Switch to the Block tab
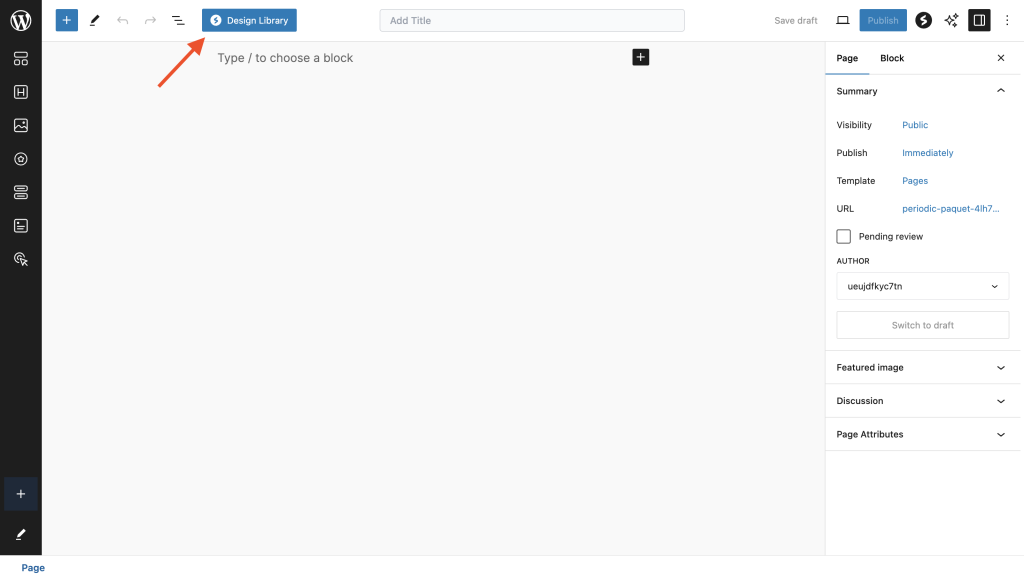Screen dimensions: 1024x574 [891, 58]
